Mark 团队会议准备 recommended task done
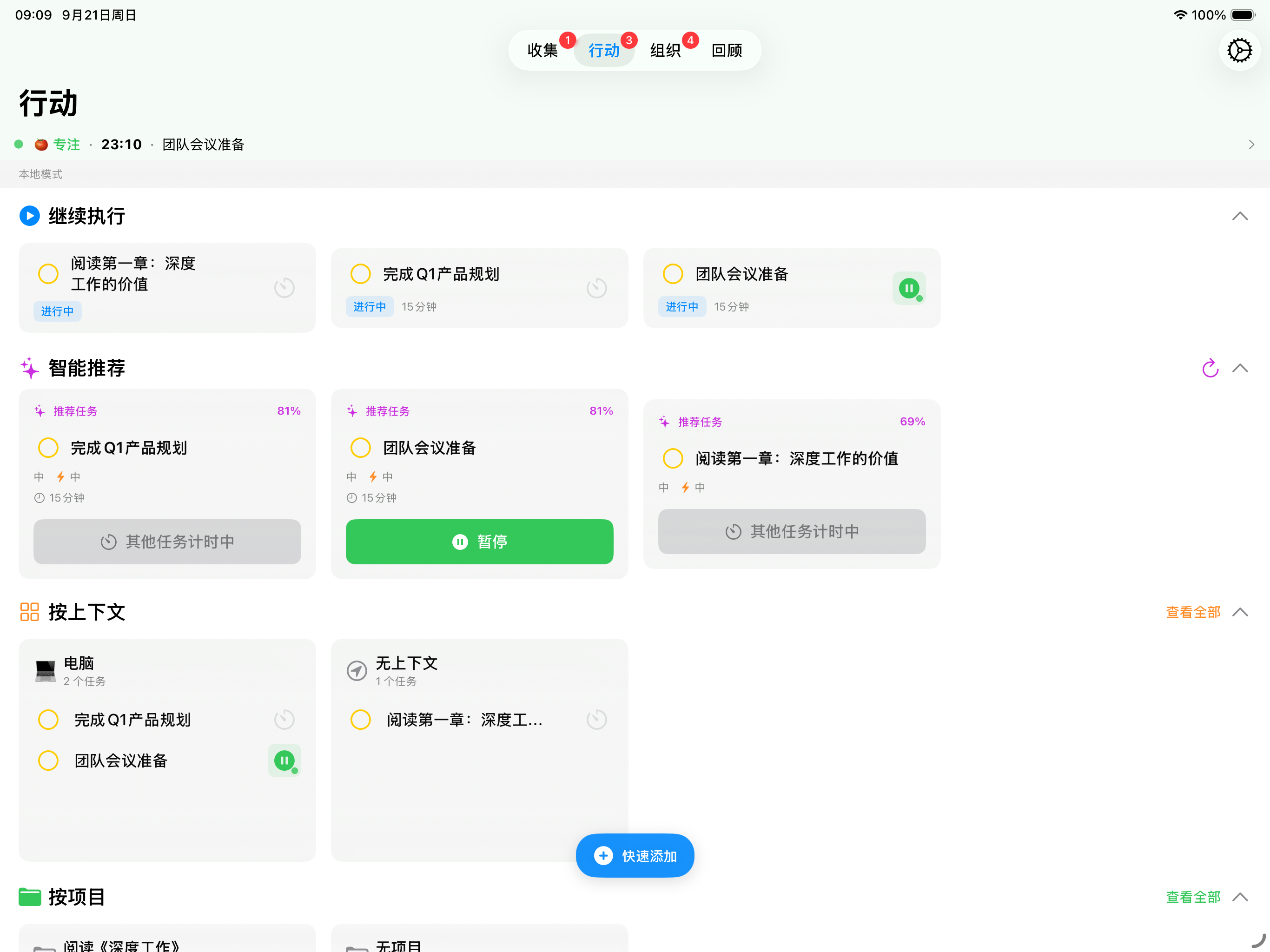This screenshot has height=952, width=1270. pos(361,448)
